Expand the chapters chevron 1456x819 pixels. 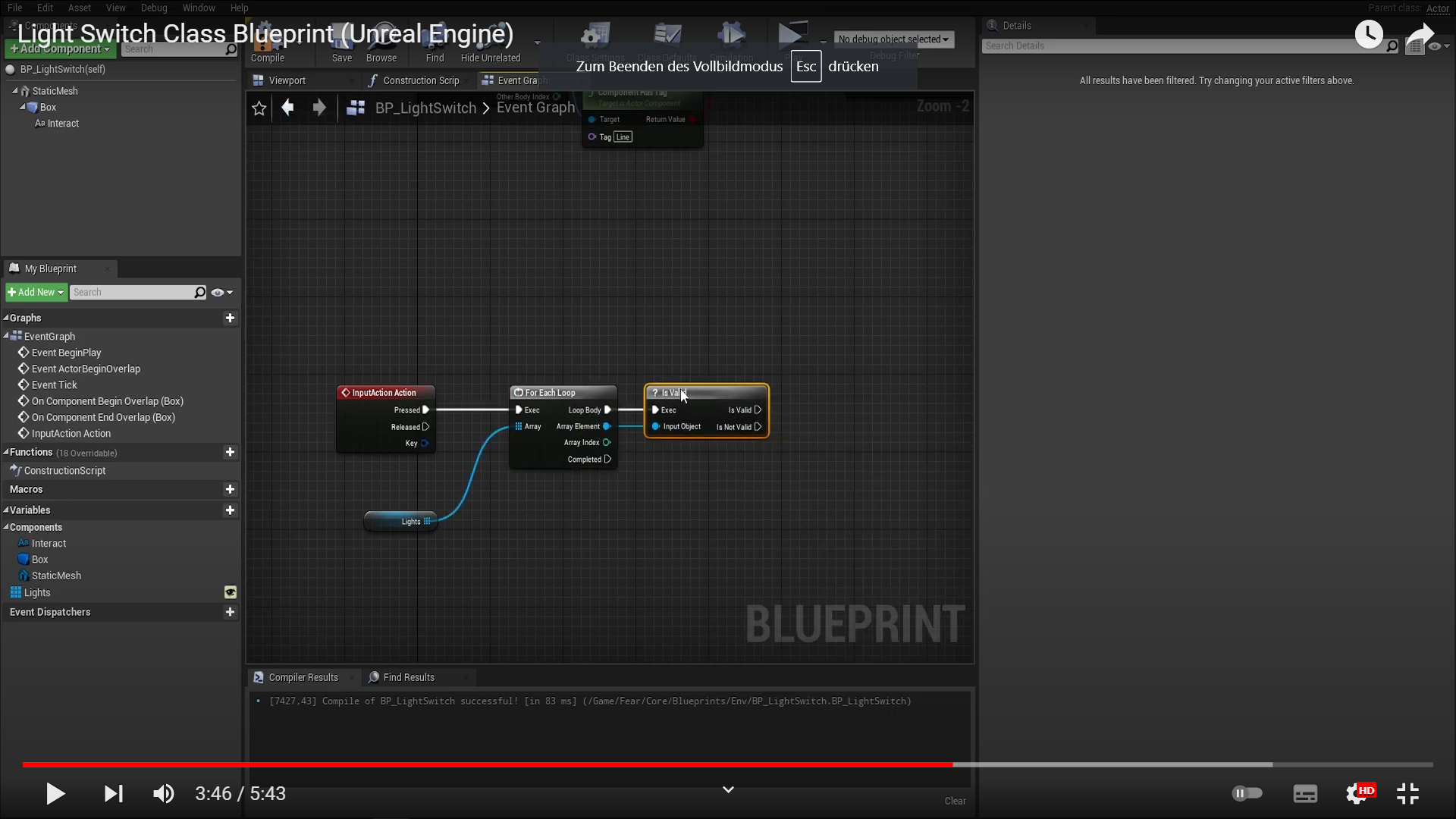click(x=728, y=789)
